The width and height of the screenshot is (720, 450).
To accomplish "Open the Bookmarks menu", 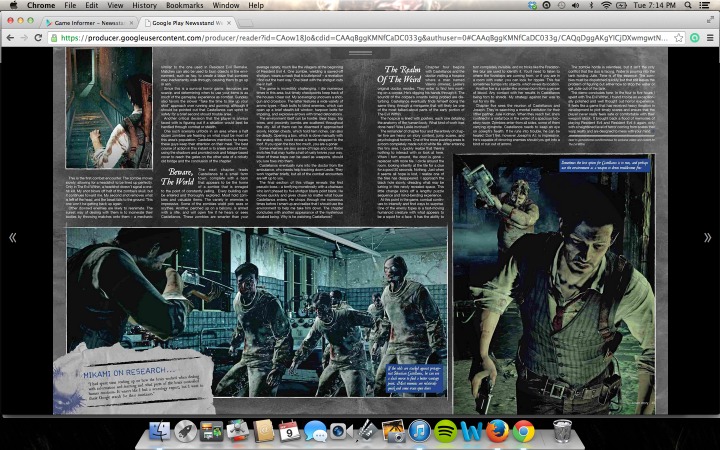I will point(185,5).
